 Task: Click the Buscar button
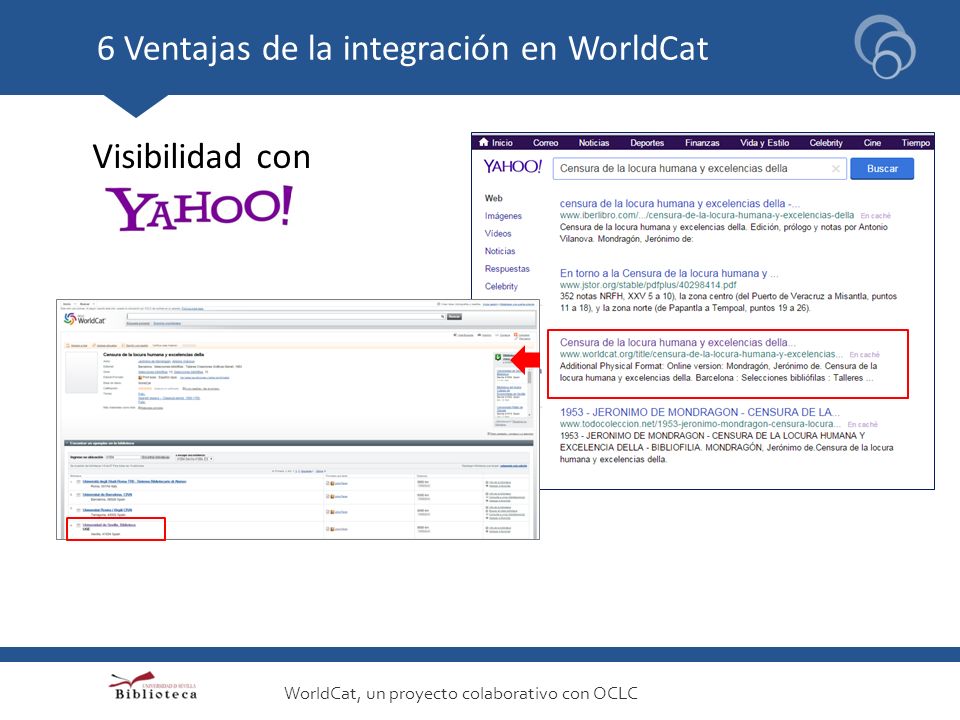coord(882,168)
